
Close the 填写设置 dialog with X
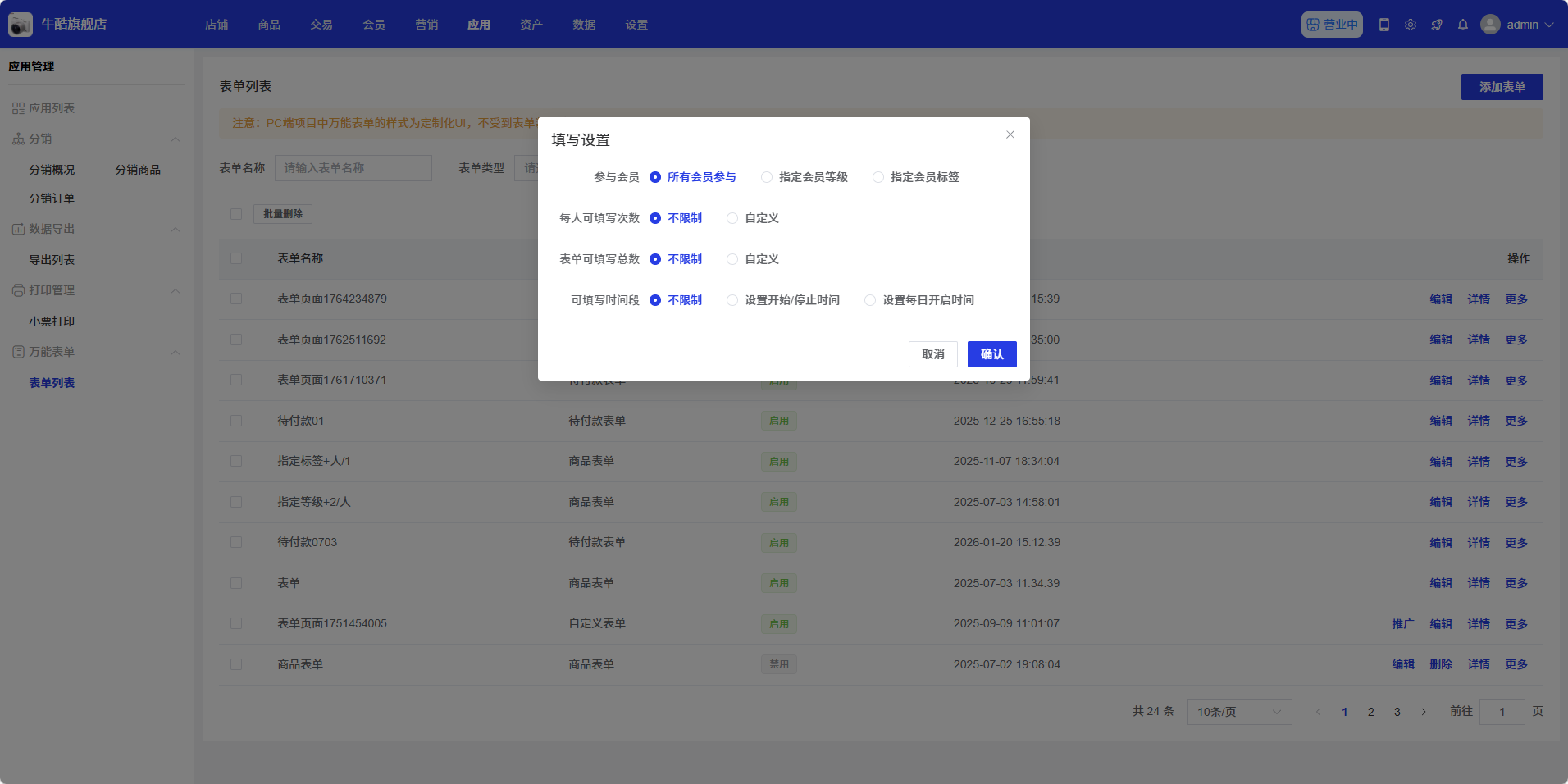(x=1010, y=134)
